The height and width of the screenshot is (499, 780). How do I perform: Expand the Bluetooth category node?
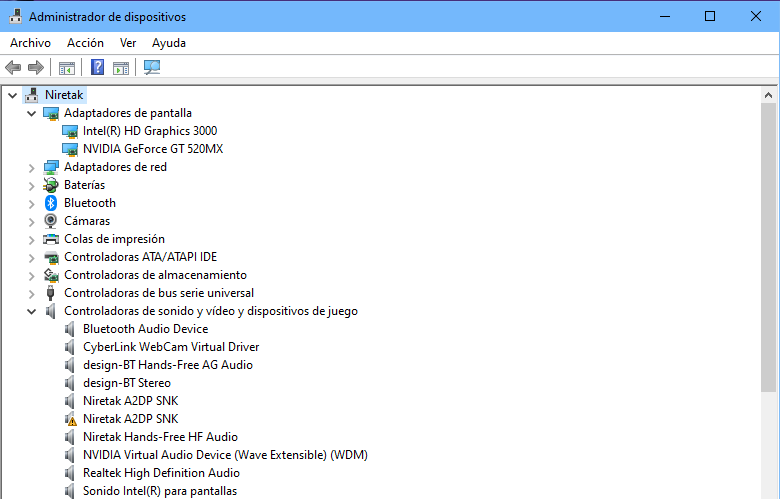(31, 204)
